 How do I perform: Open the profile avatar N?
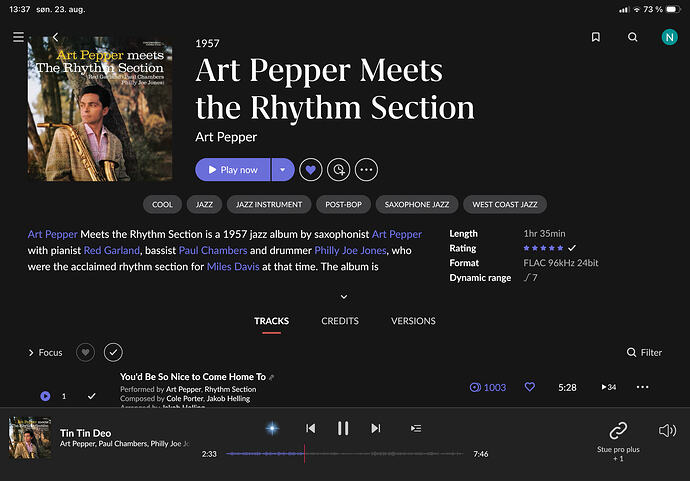(x=669, y=37)
